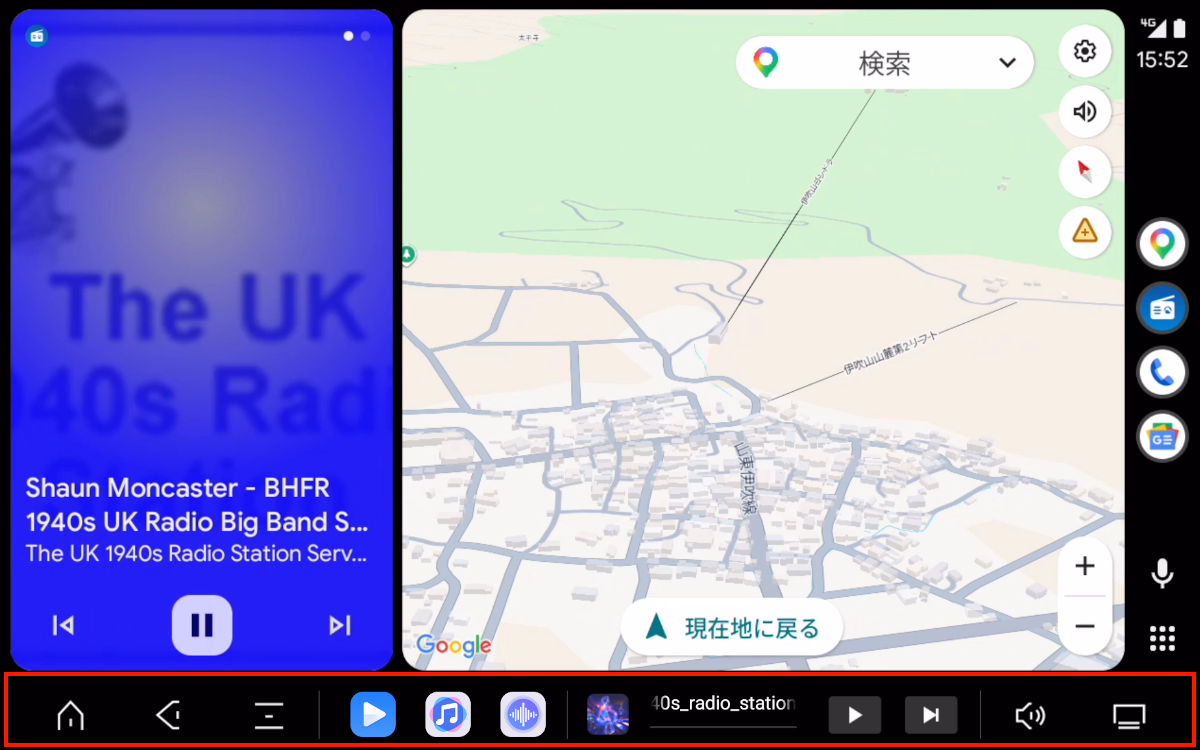
Task: Open the phone app in the sidebar
Action: tap(1162, 371)
